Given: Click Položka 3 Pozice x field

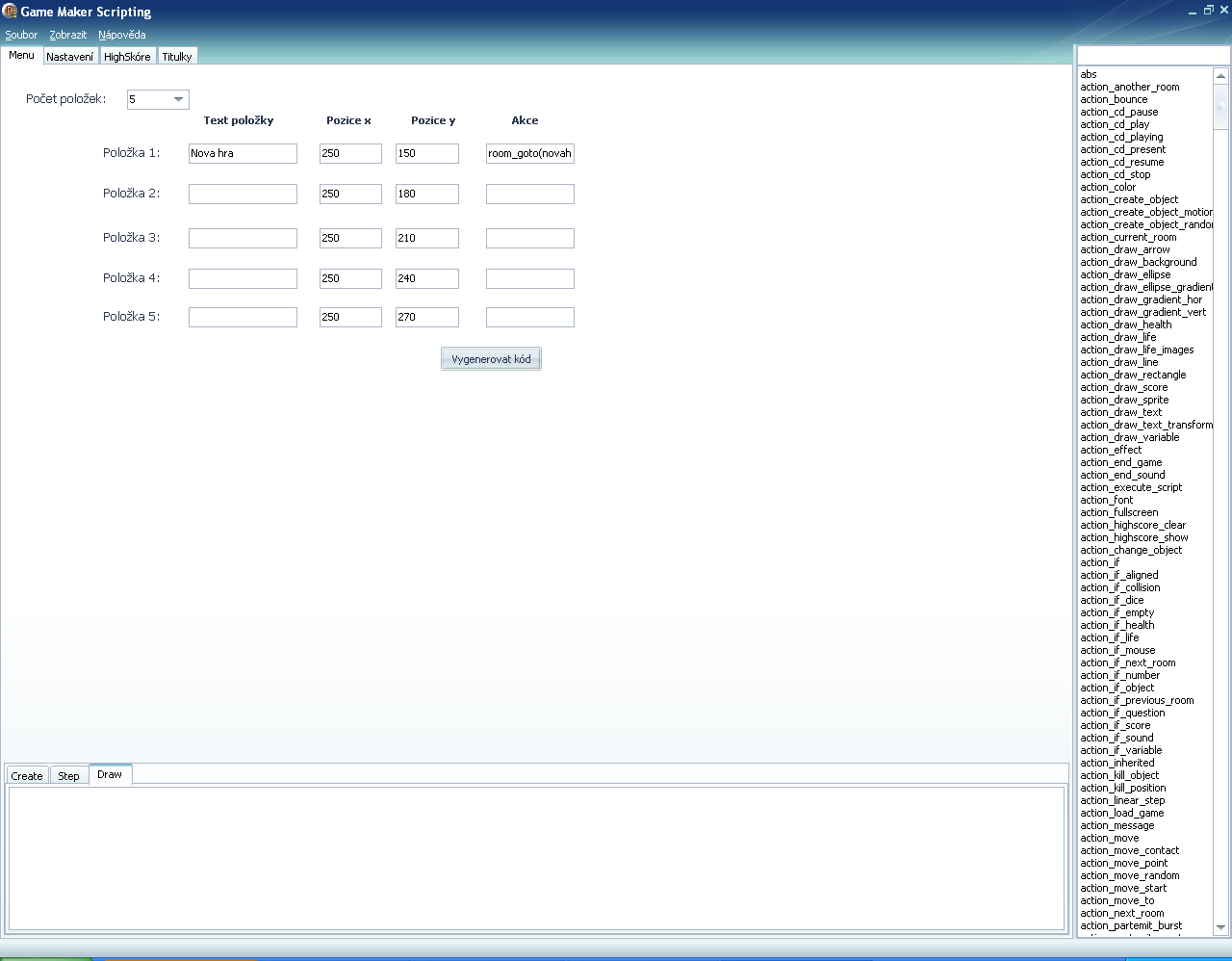Looking at the screenshot, I should click(x=350, y=239).
